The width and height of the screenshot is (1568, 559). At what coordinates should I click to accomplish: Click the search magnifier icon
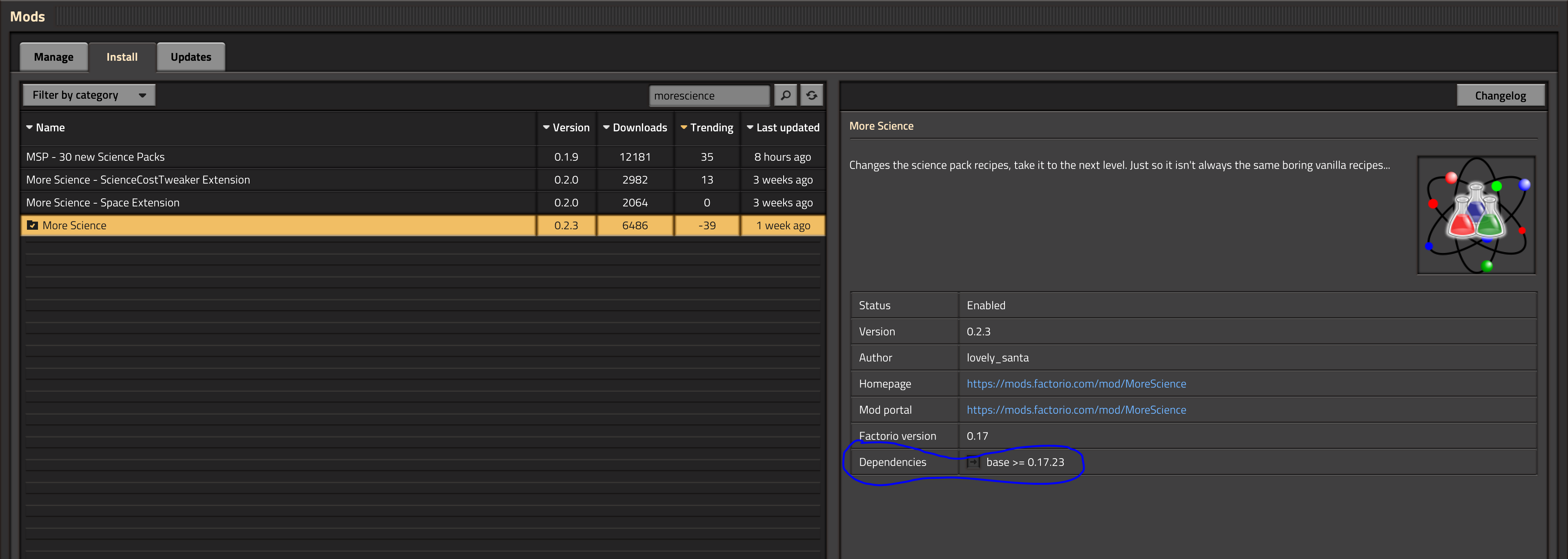tap(785, 95)
